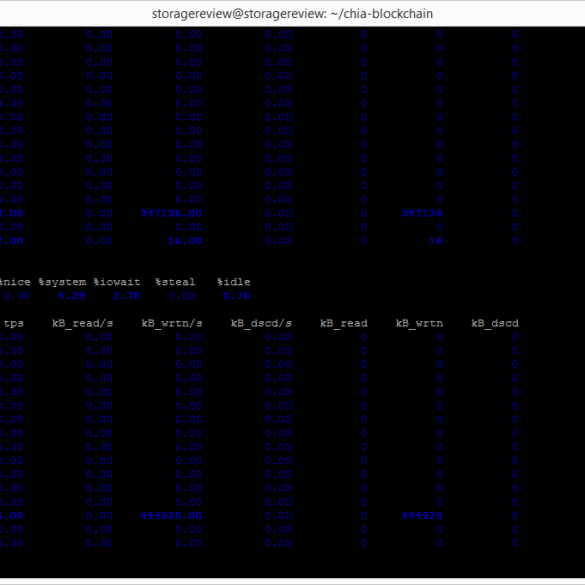Click kB_read/s 0.00 in the 16.00 row
Image resolution: width=585 pixels, height=585 pixels.
[99, 241]
